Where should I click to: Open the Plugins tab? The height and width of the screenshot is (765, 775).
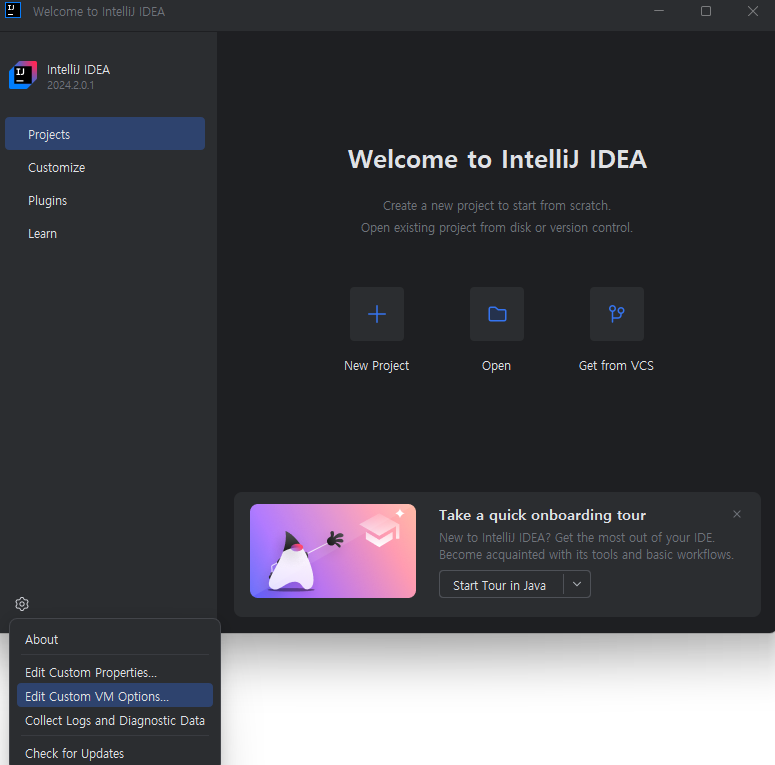(105, 201)
